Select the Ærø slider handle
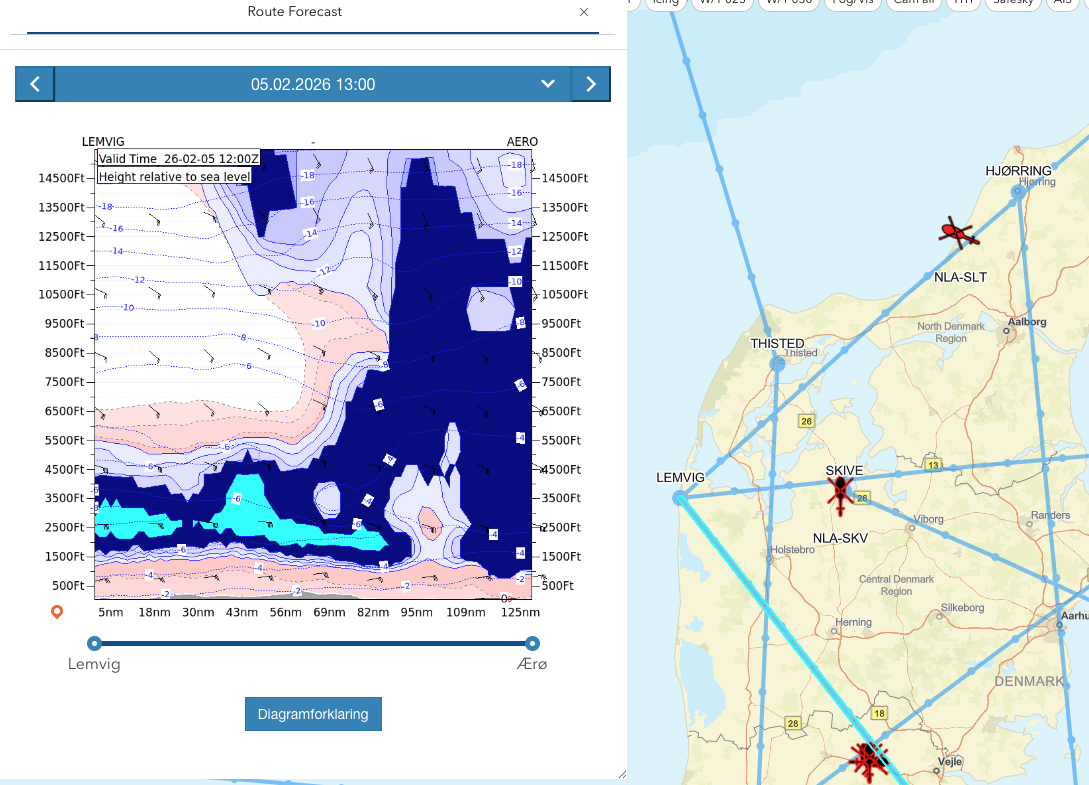 pyautogui.click(x=532, y=643)
